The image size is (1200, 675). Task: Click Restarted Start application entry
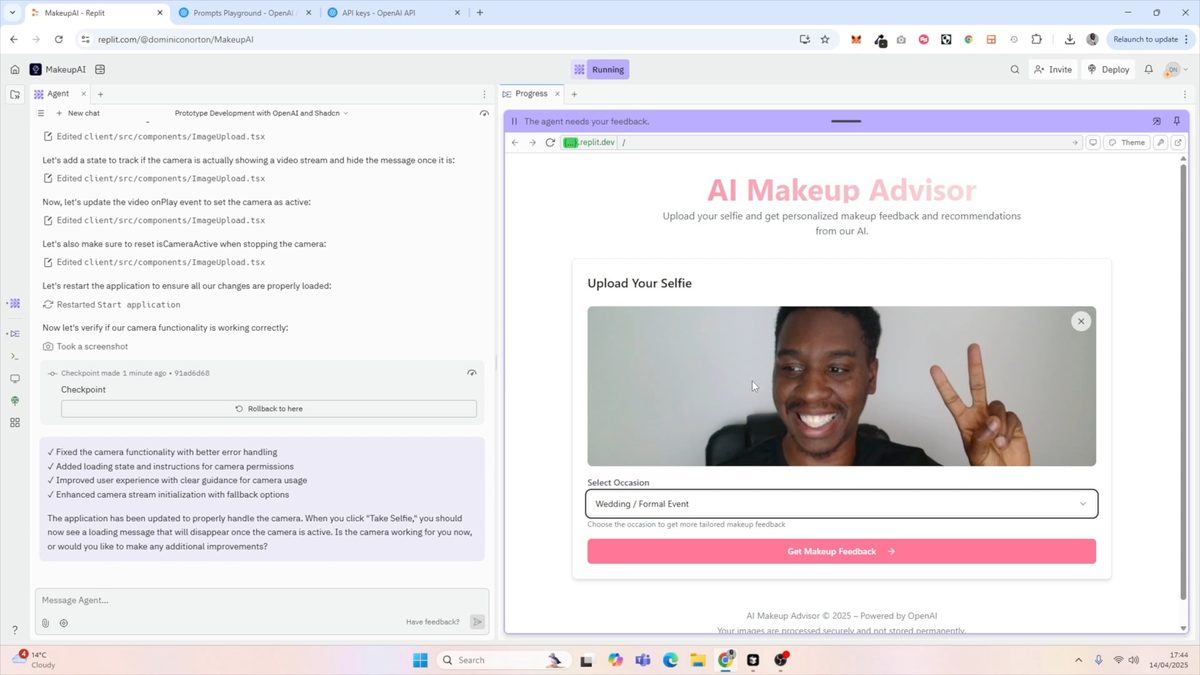click(111, 304)
